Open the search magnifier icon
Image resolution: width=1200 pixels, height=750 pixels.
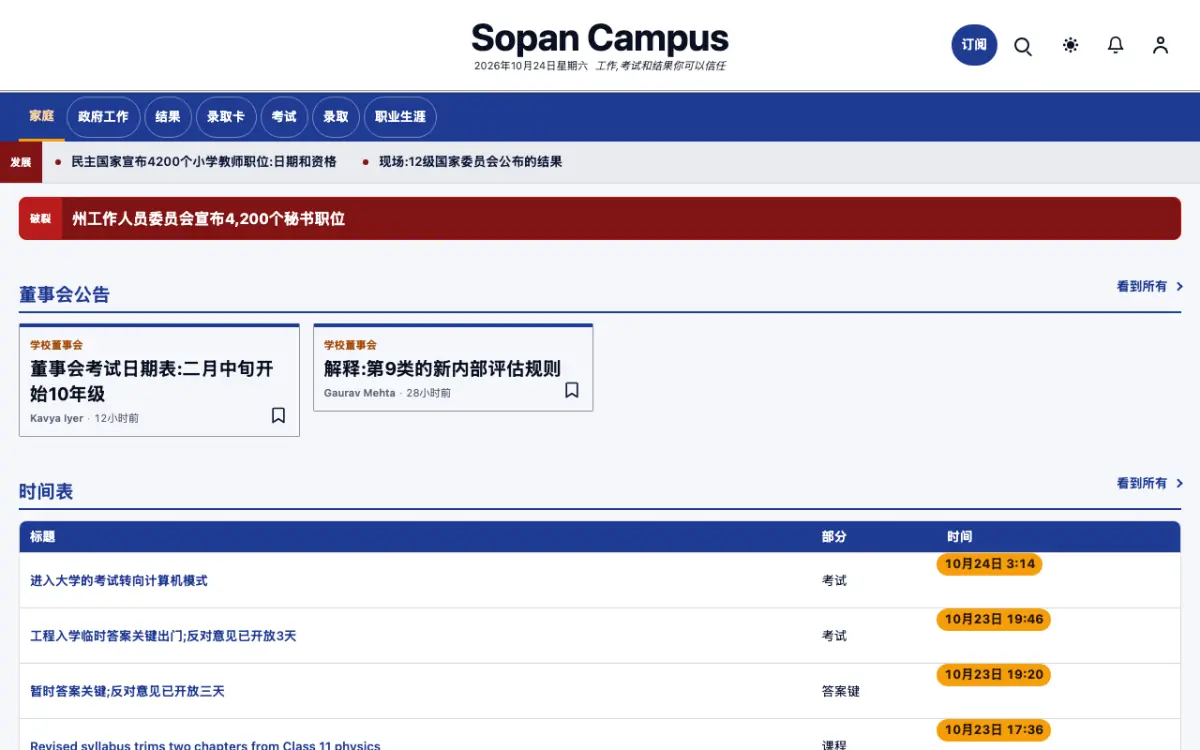(x=1023, y=46)
